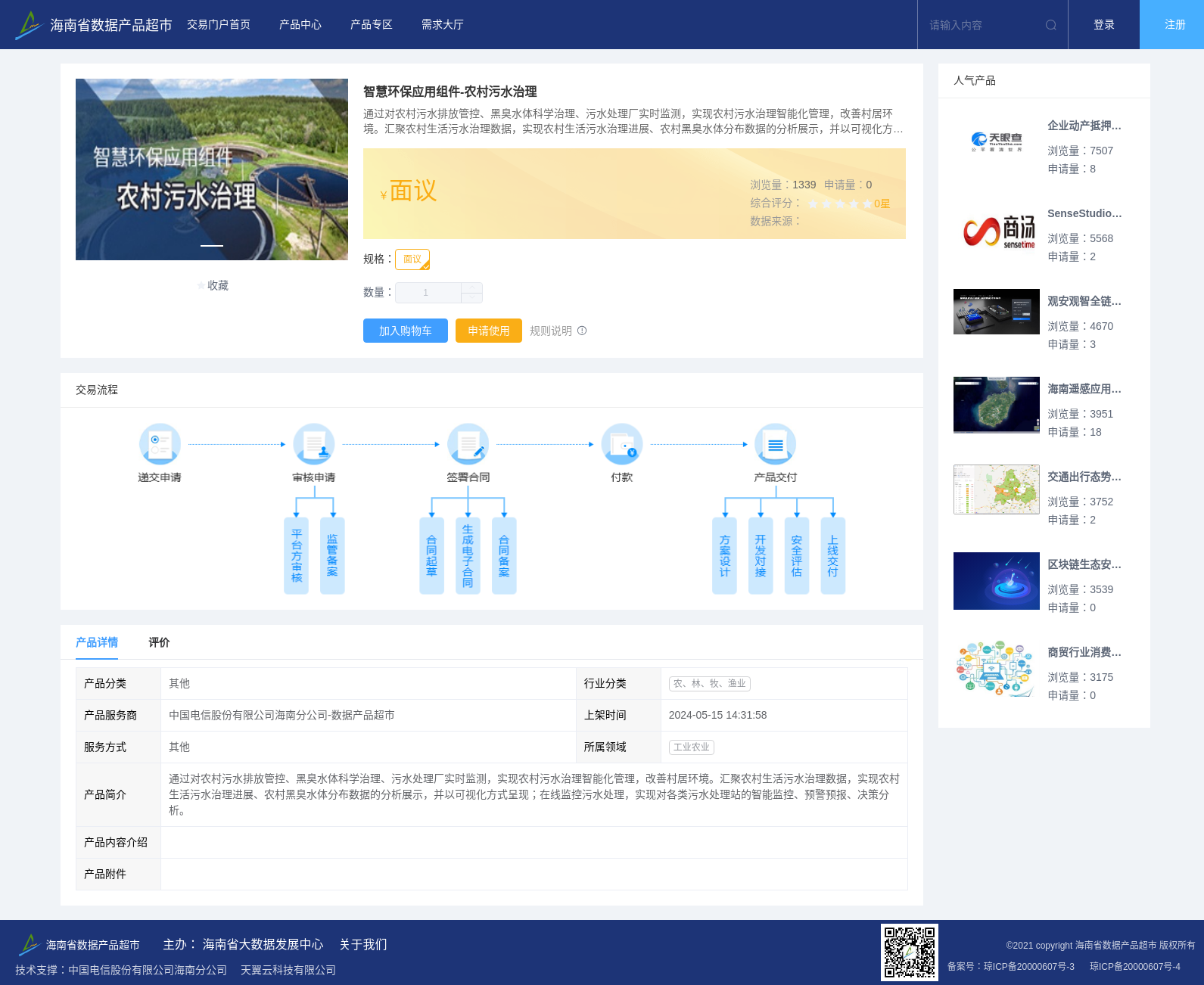Click the 加入购物车 button
This screenshot has width=1204, height=985.
coord(406,331)
